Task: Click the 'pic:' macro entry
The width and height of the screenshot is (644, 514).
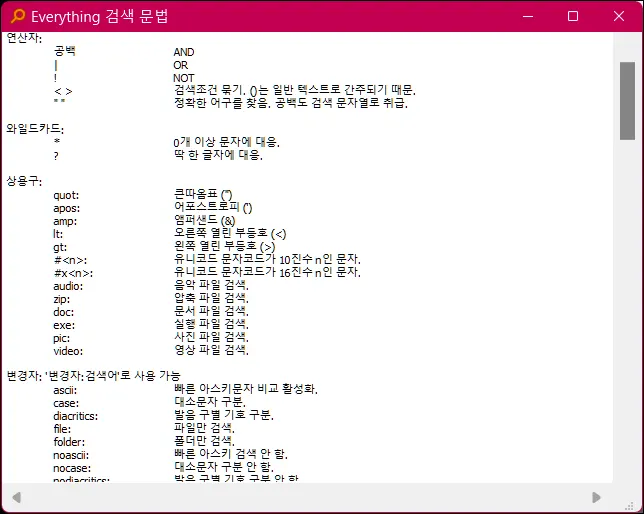Action: 62,339
